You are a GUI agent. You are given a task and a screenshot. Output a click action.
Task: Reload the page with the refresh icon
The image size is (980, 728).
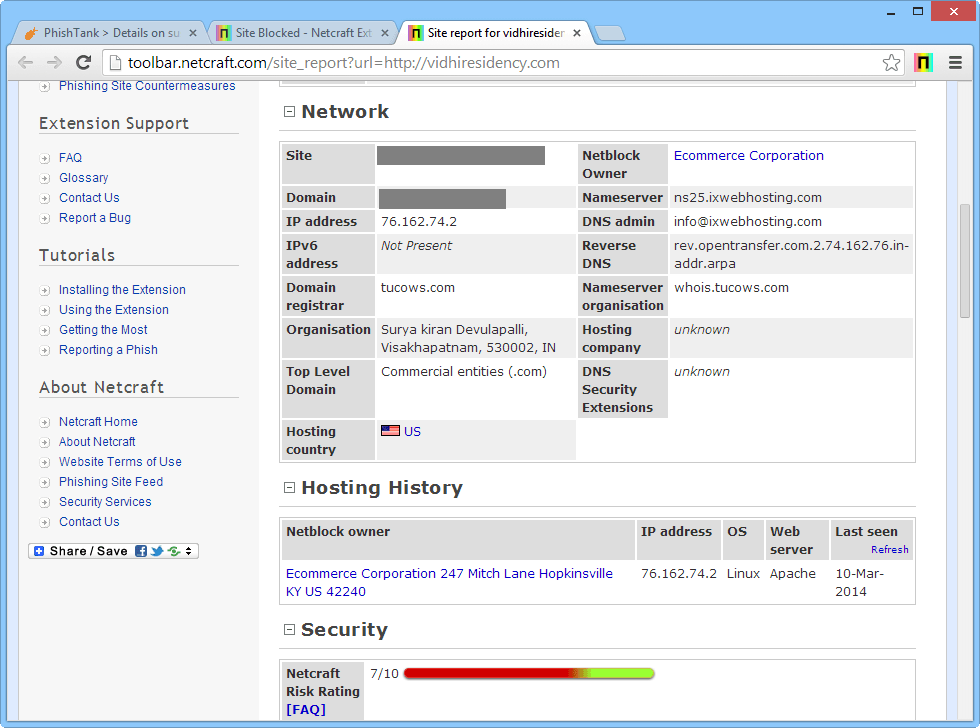coord(84,62)
